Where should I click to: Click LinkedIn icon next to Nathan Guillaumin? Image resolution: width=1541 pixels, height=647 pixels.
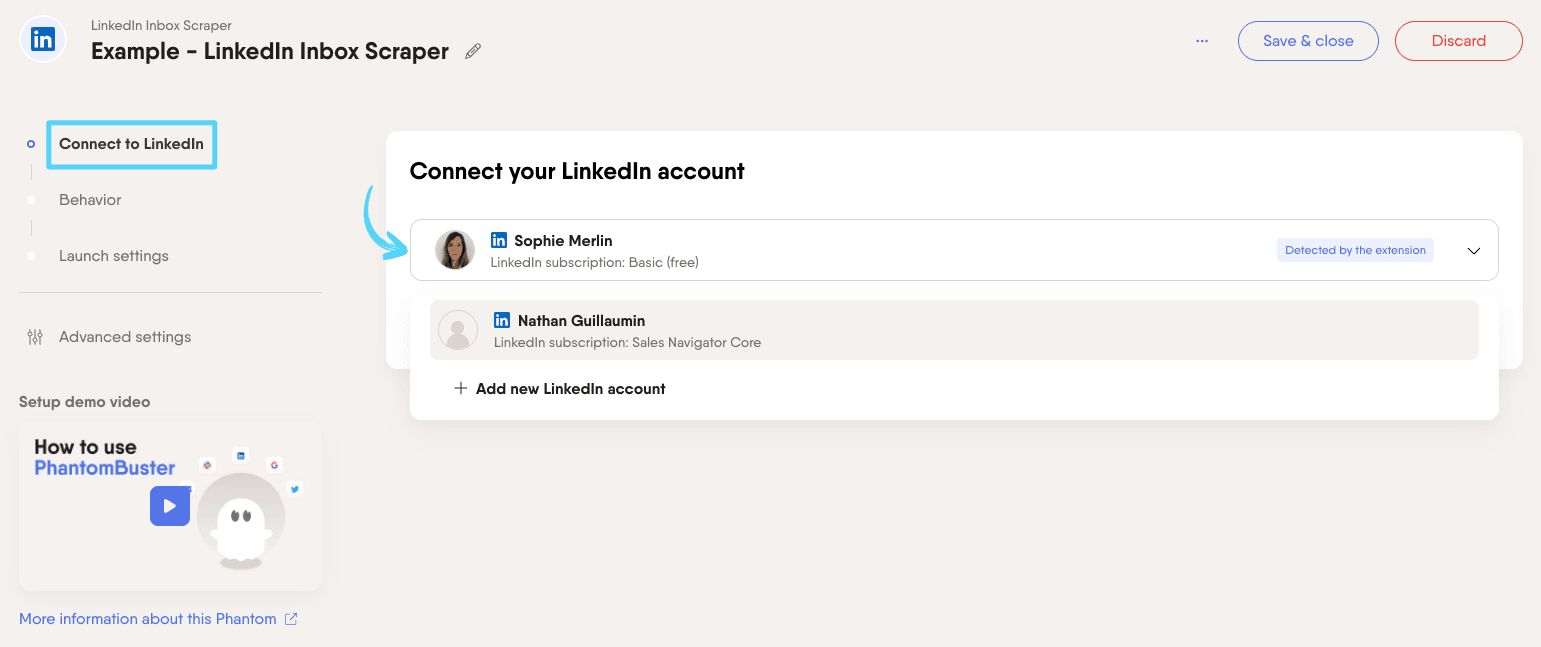pos(502,320)
